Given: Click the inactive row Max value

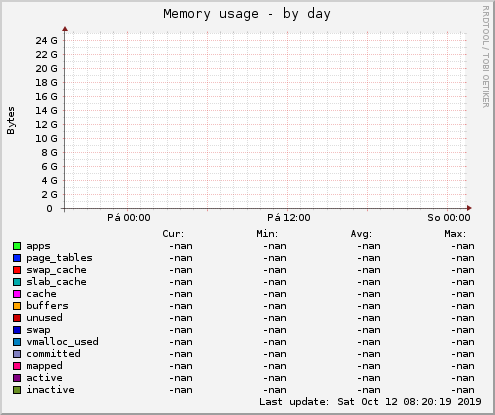Looking at the screenshot, I should tap(463, 390).
